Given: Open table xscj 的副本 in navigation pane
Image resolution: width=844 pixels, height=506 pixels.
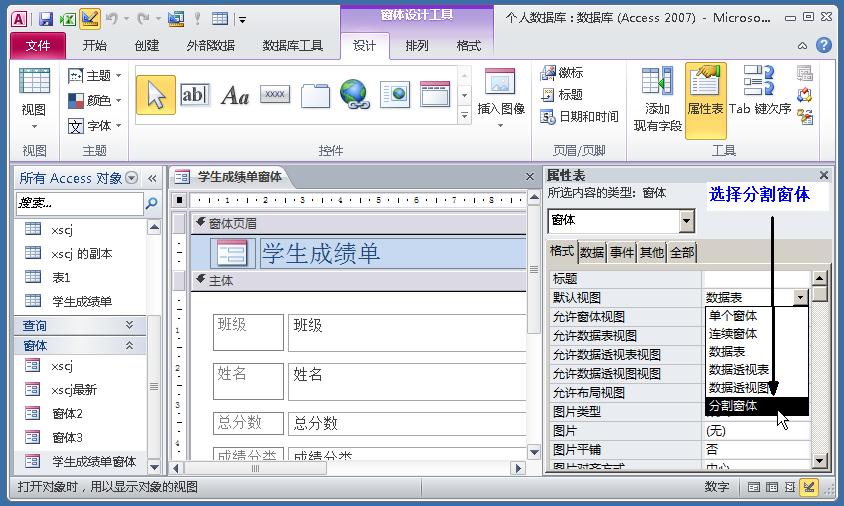Looking at the screenshot, I should 81,254.
